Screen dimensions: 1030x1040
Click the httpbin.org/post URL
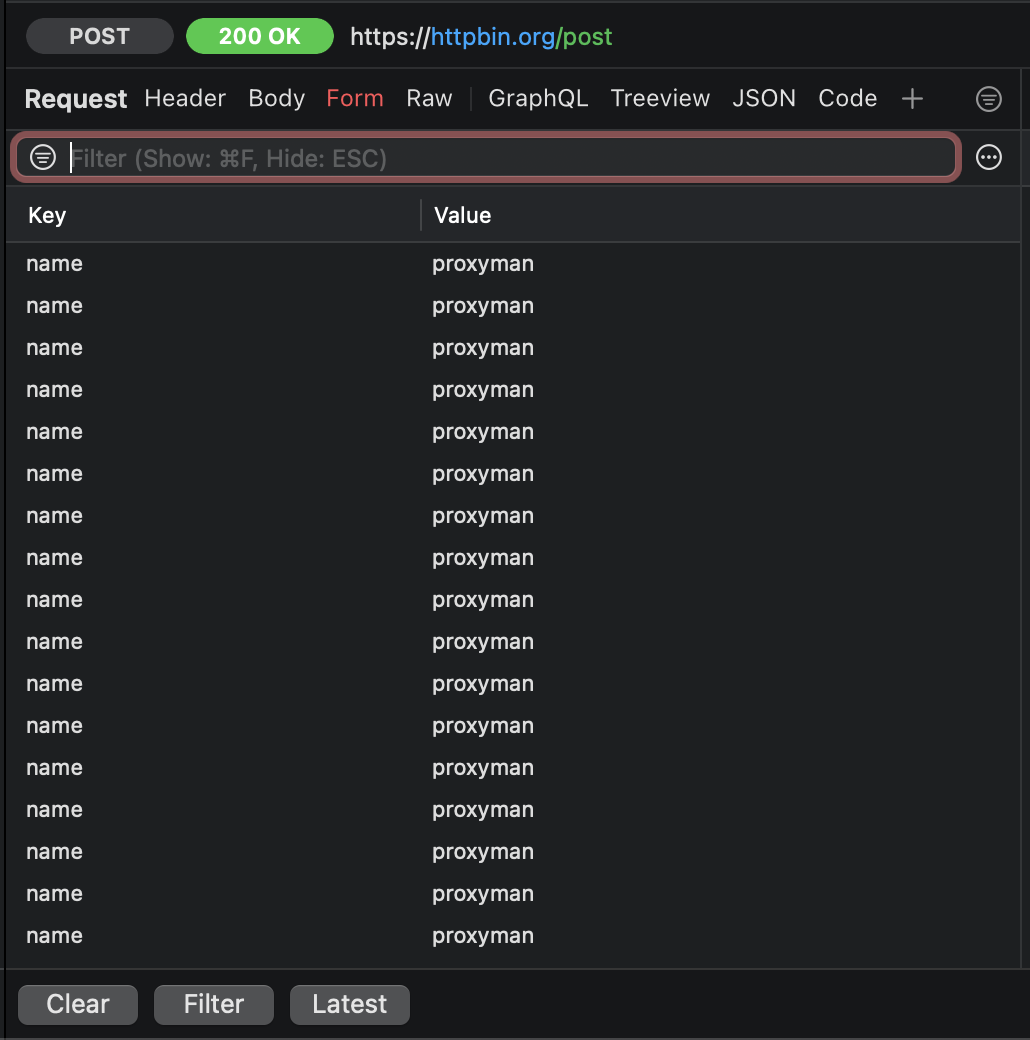[481, 36]
